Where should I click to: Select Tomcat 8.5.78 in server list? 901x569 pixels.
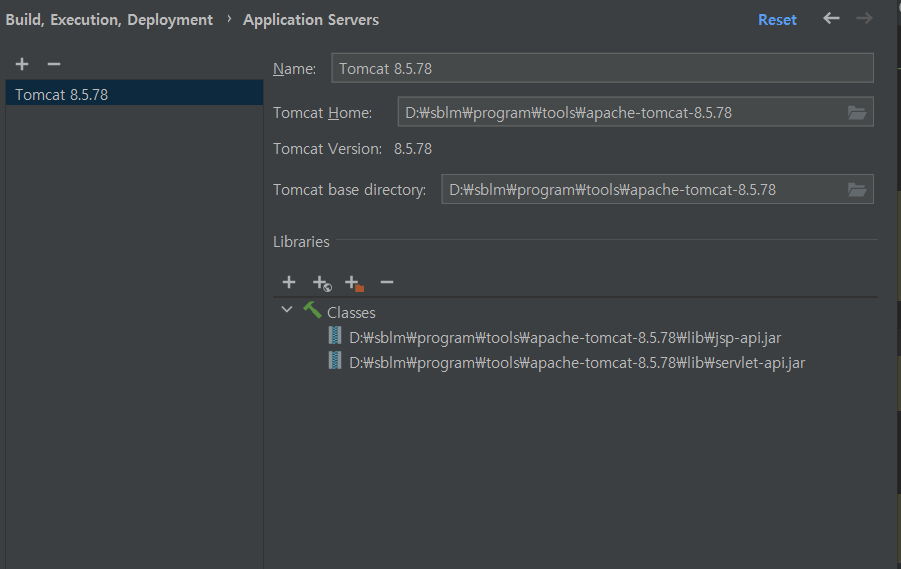click(134, 94)
